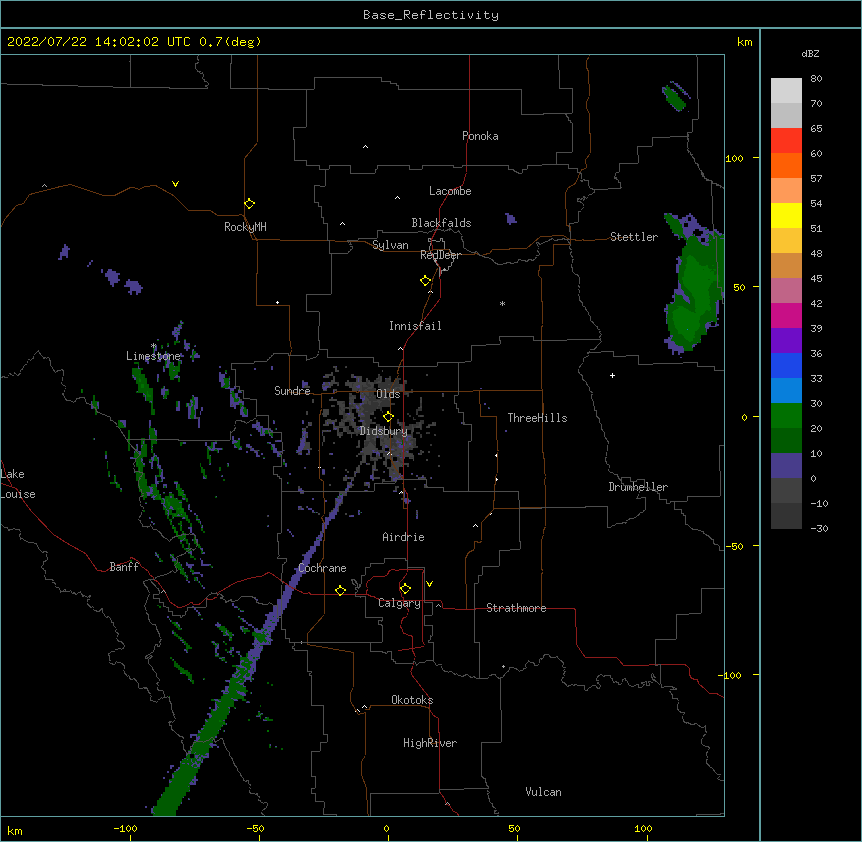The width and height of the screenshot is (862, 842).
Task: Click the Cochrane city label
Action: 322,568
